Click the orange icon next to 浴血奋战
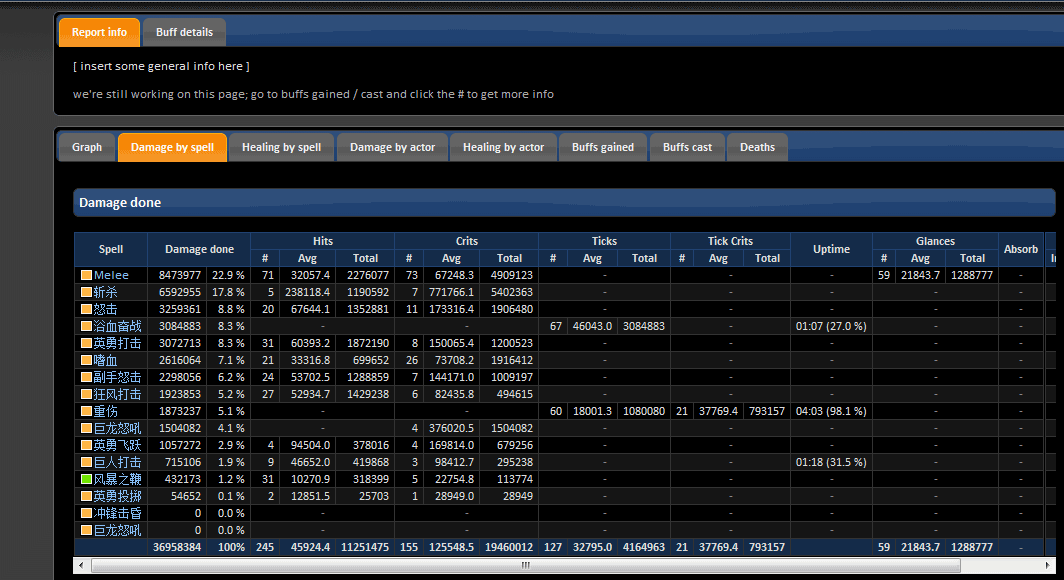The image size is (1064, 580). (86, 326)
